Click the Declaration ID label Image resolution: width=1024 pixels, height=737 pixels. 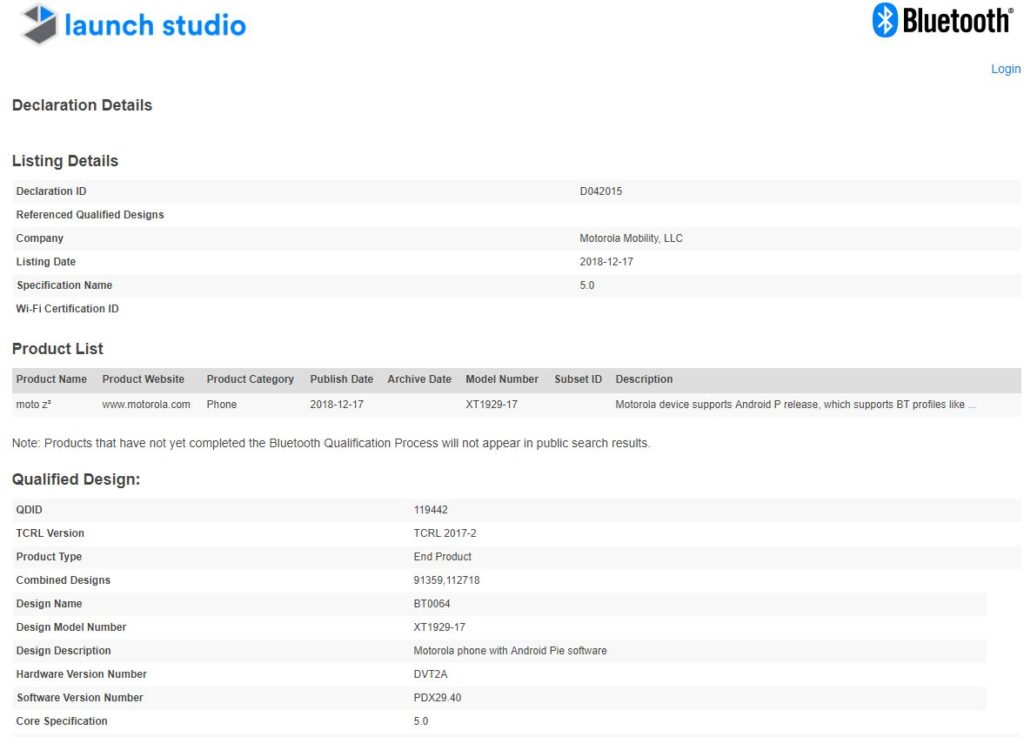pos(51,191)
